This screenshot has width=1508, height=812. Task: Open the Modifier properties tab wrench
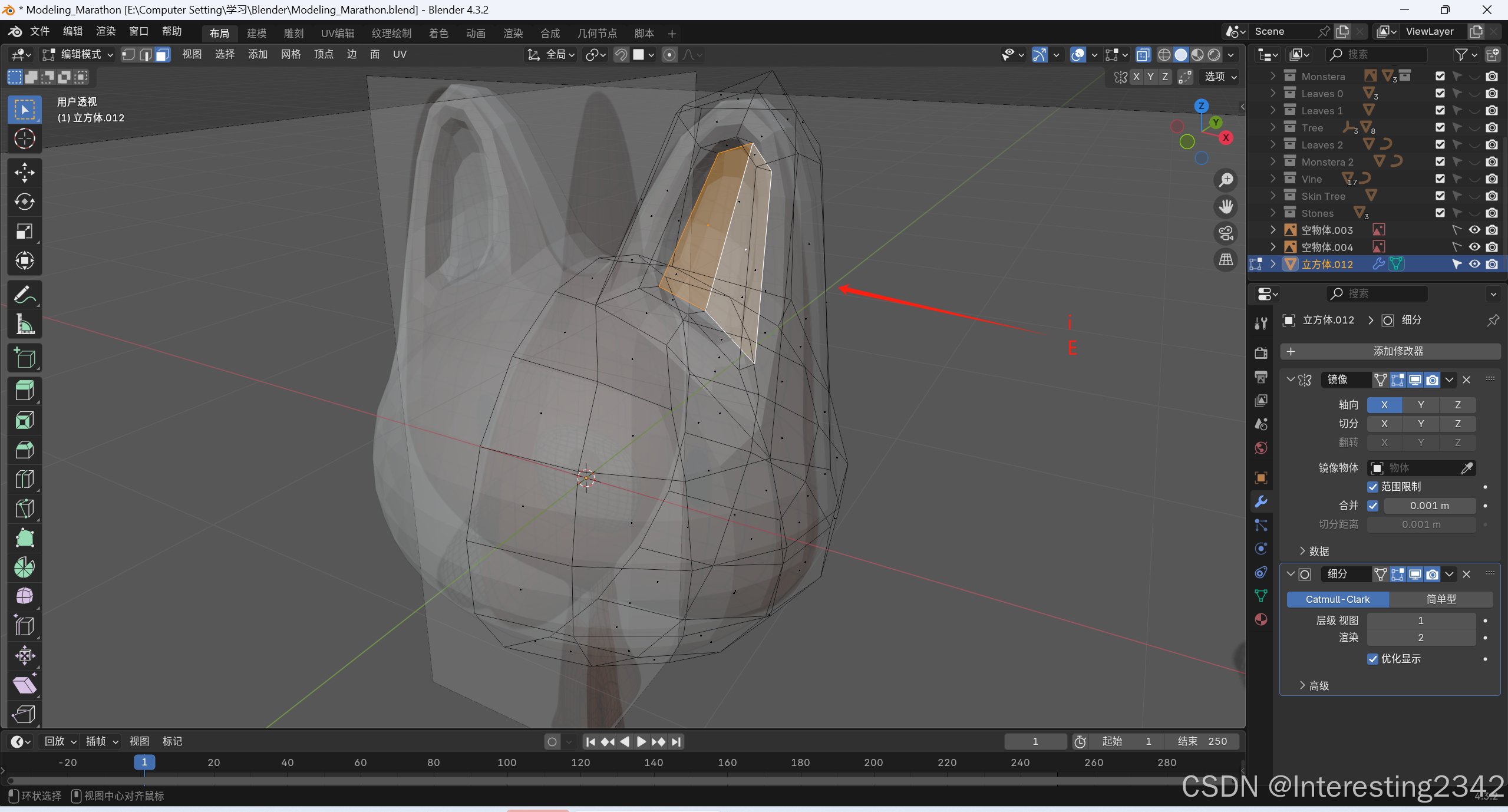pos(1261,501)
